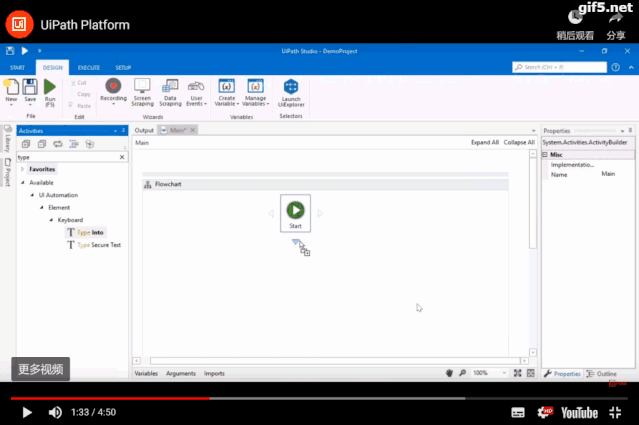Click the Cut command in Edit group

tap(79, 83)
